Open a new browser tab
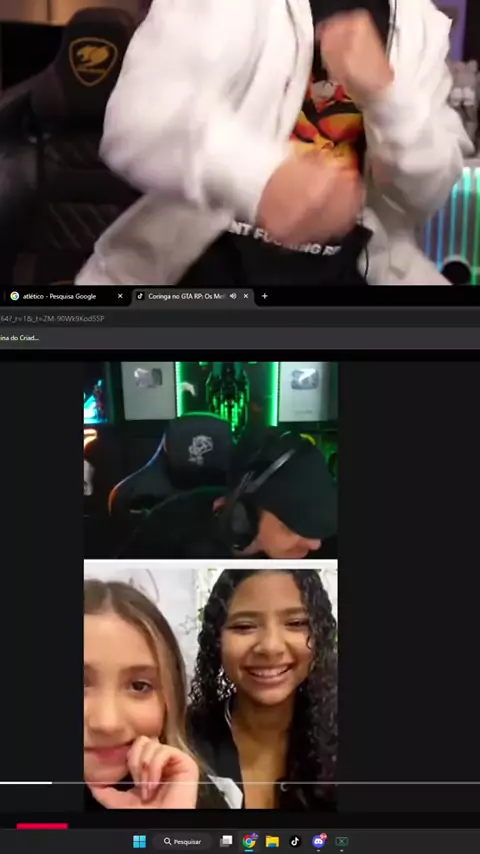The height and width of the screenshot is (854, 480). tap(265, 296)
